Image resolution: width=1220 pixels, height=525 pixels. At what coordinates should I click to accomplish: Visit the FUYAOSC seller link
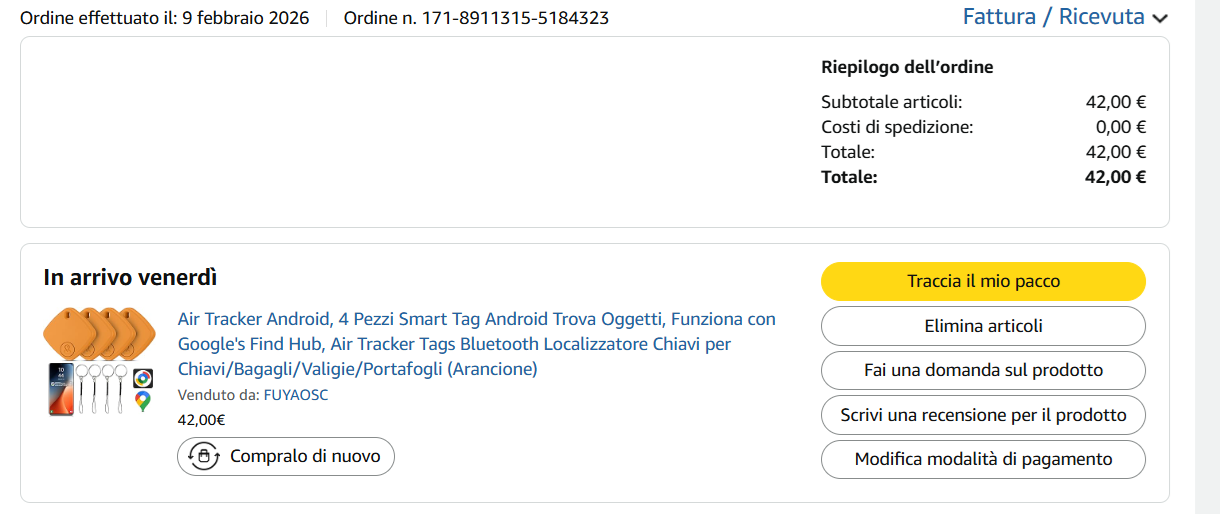click(295, 395)
